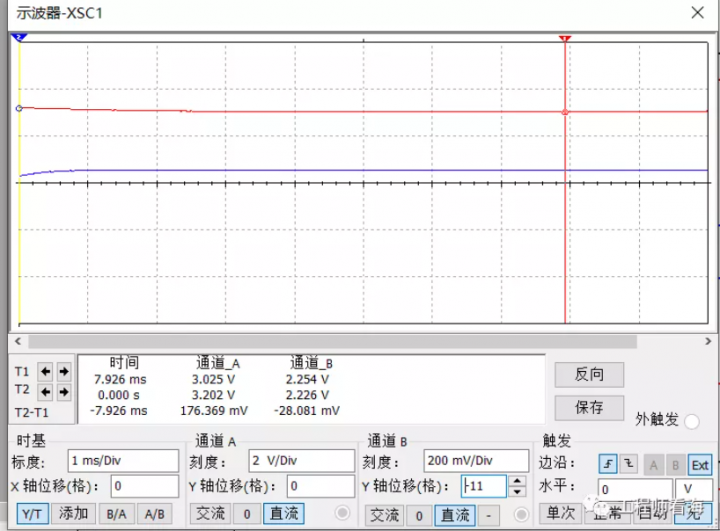Click the 反向 button

coord(589,374)
